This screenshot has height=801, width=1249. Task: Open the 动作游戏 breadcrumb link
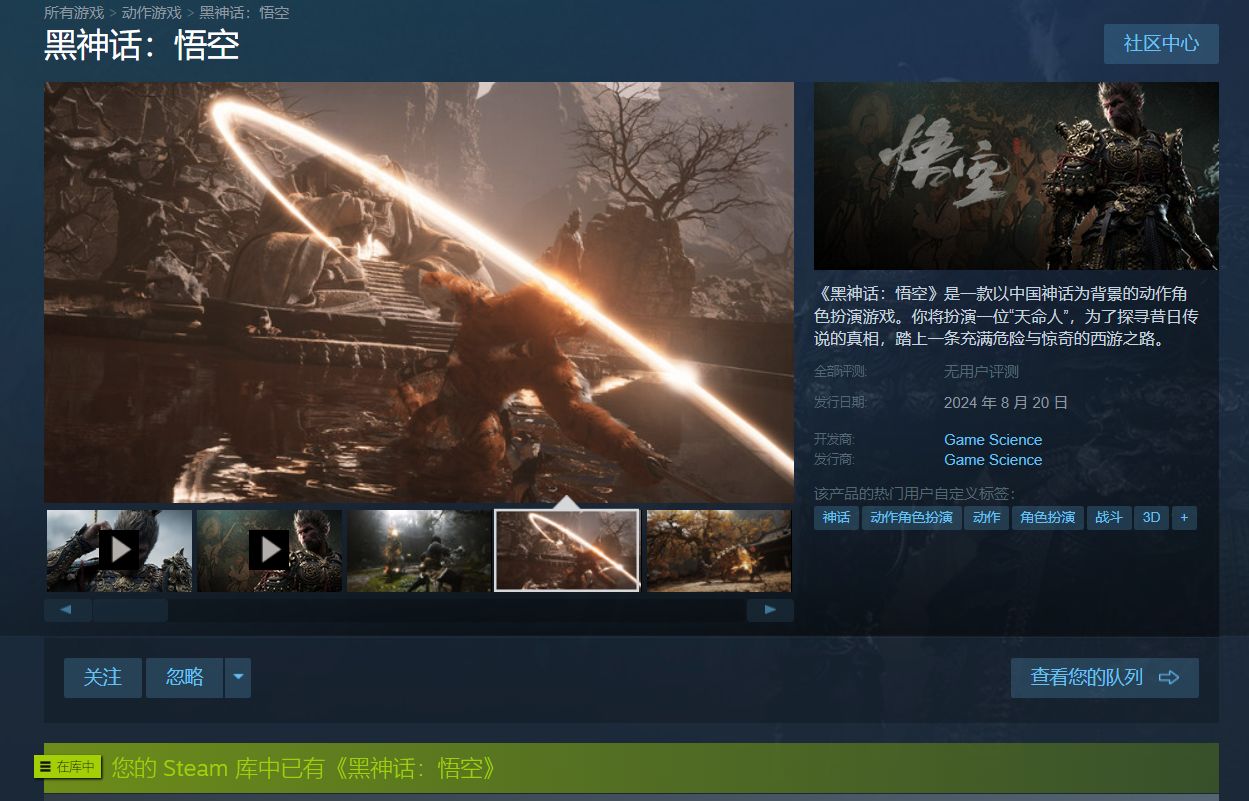pyautogui.click(x=152, y=13)
